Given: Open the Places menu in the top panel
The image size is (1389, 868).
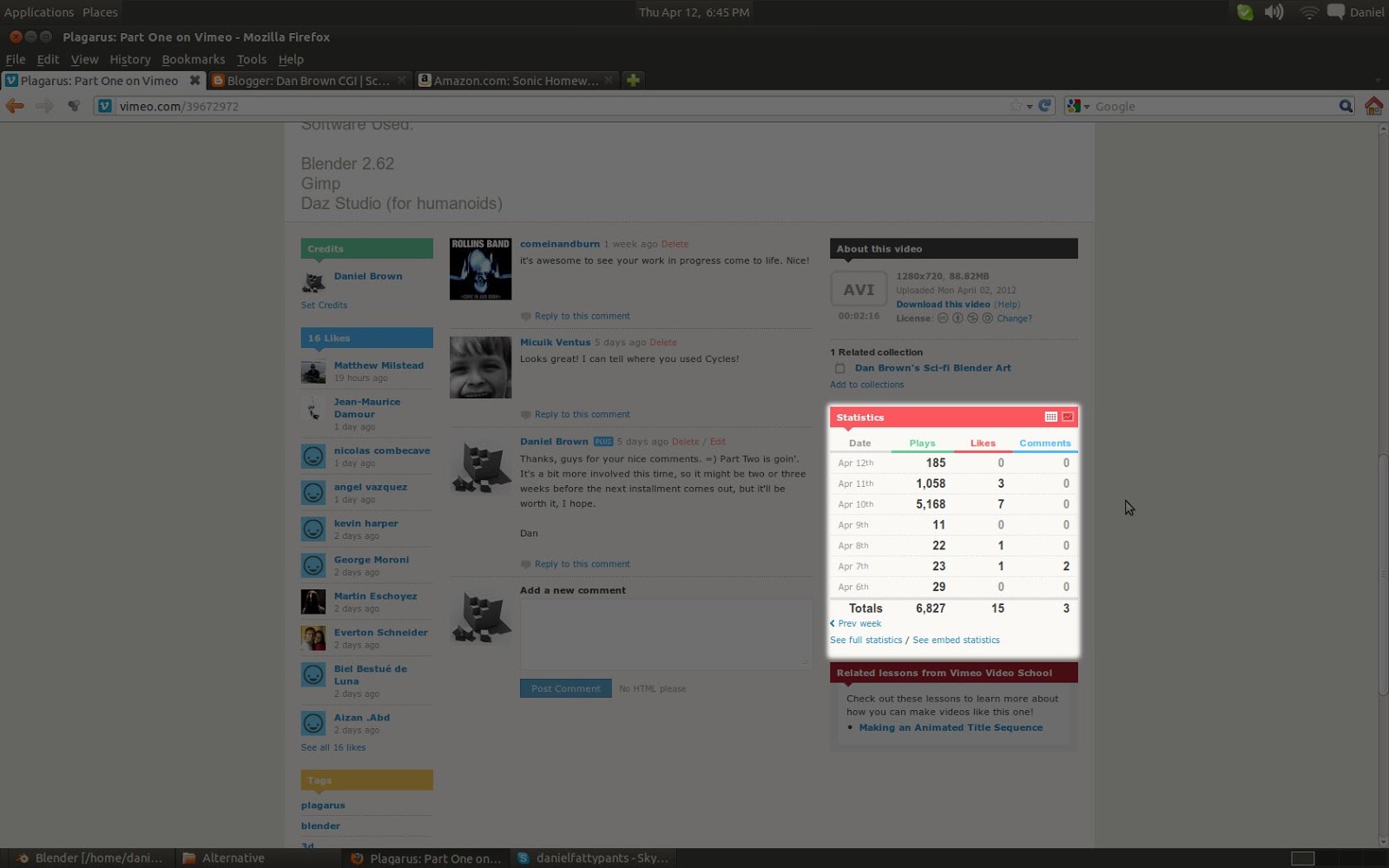Looking at the screenshot, I should point(100,12).
